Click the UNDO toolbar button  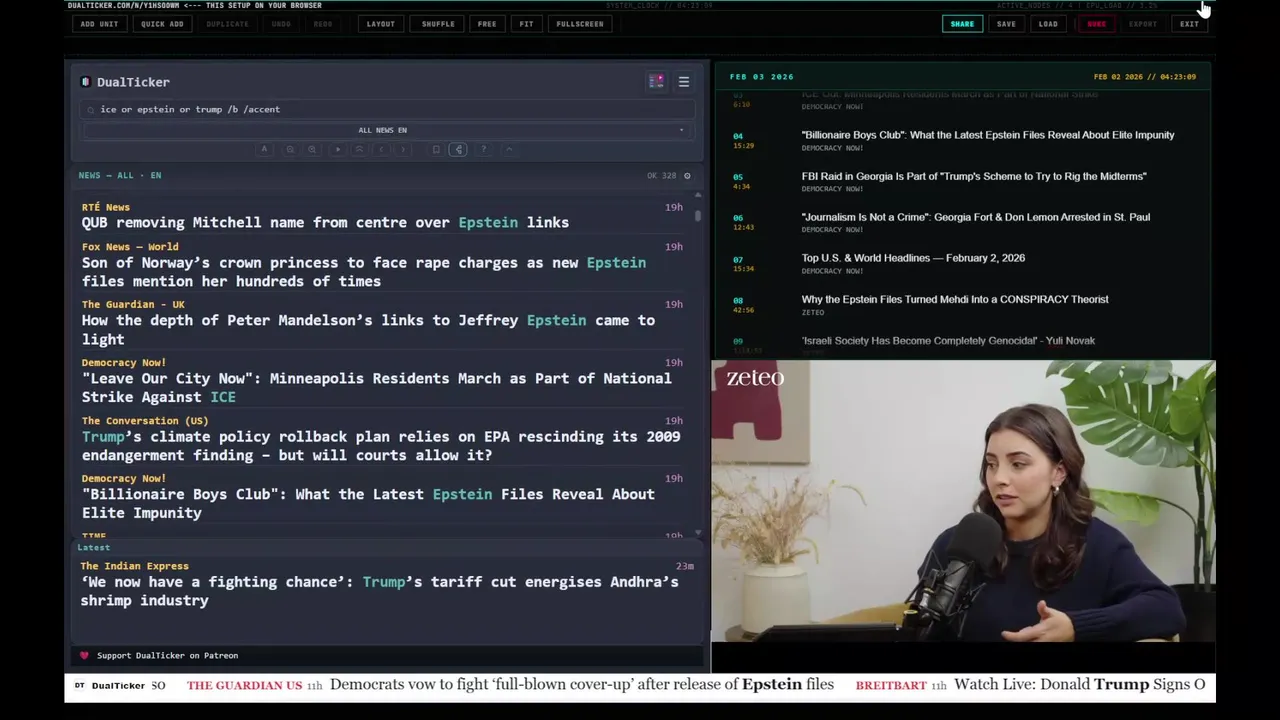click(281, 24)
